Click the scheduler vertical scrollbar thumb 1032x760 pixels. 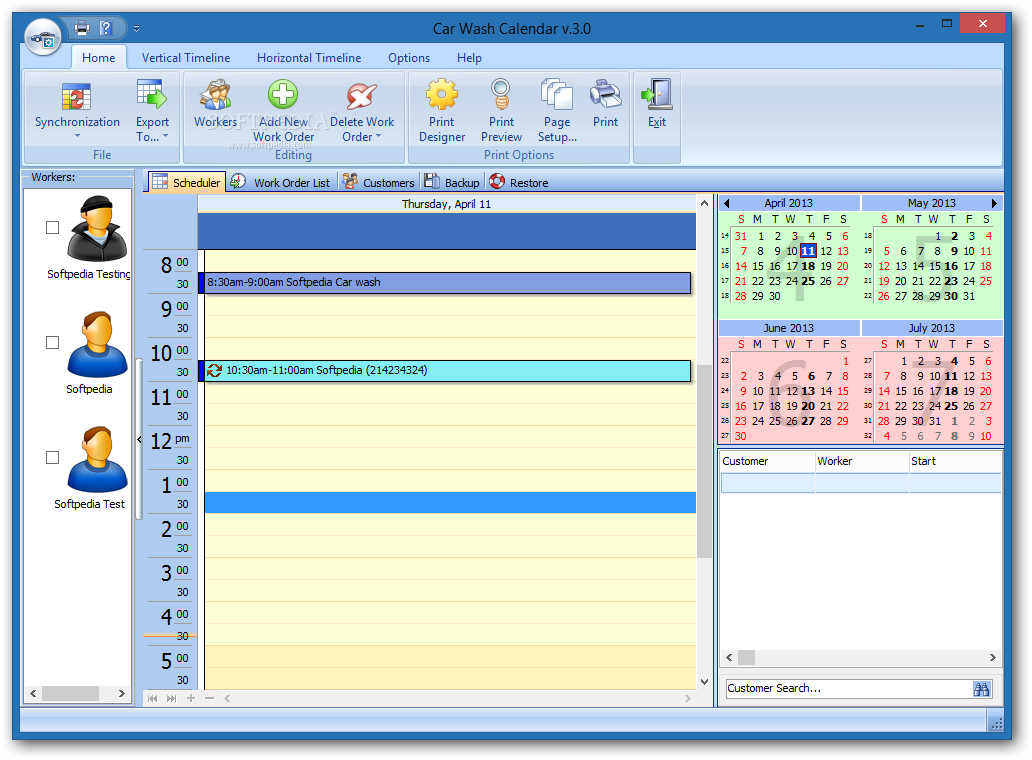(704, 461)
